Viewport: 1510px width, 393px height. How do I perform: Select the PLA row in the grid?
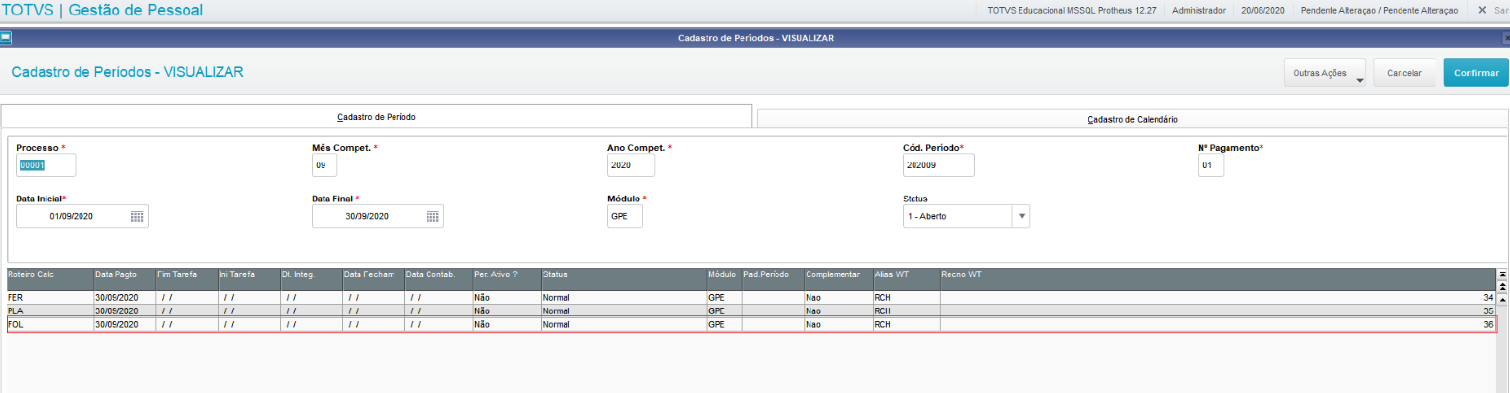tap(751, 311)
